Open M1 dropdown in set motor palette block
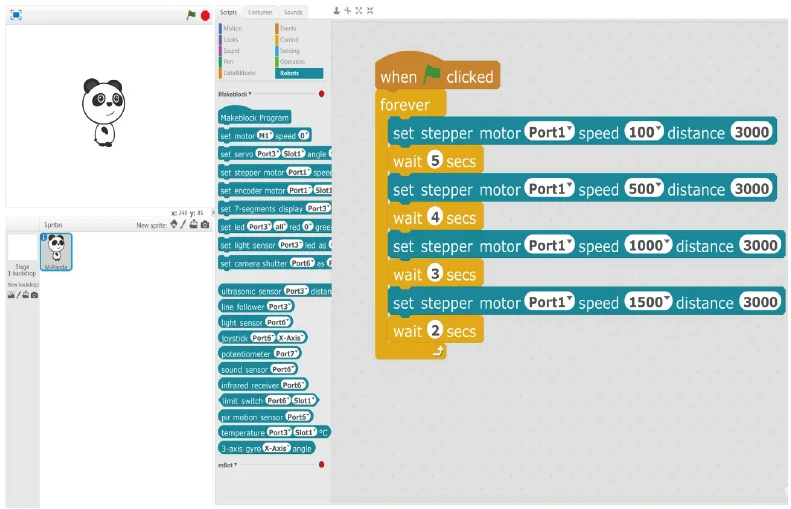The height and width of the screenshot is (509, 791). (265, 135)
